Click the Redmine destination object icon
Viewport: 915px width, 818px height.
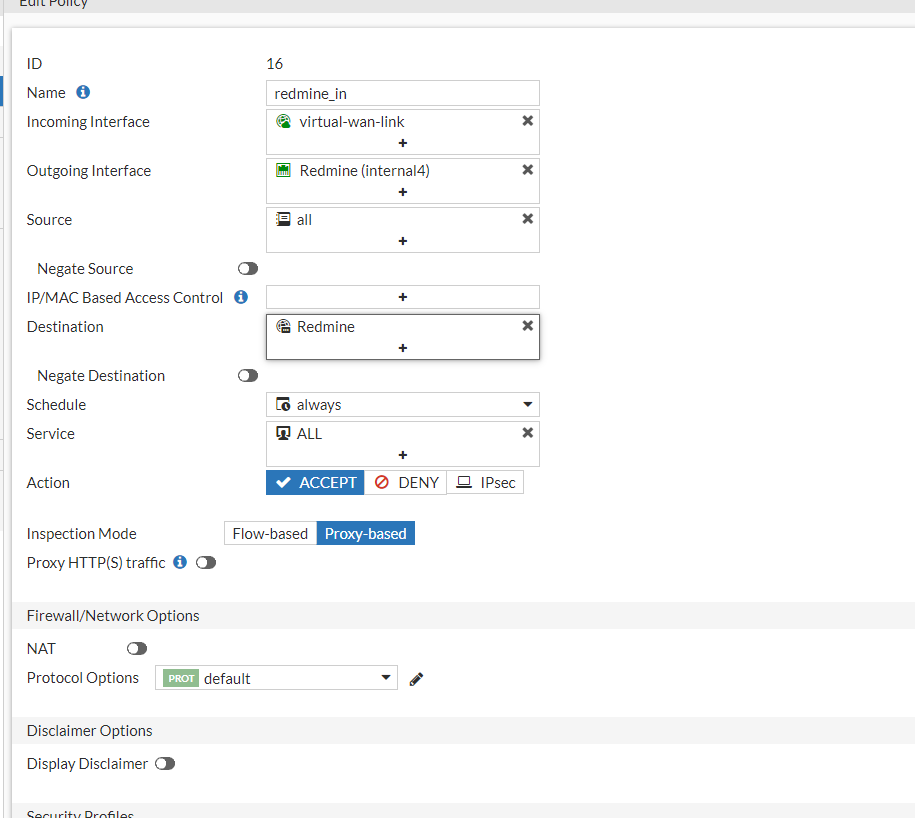click(283, 326)
